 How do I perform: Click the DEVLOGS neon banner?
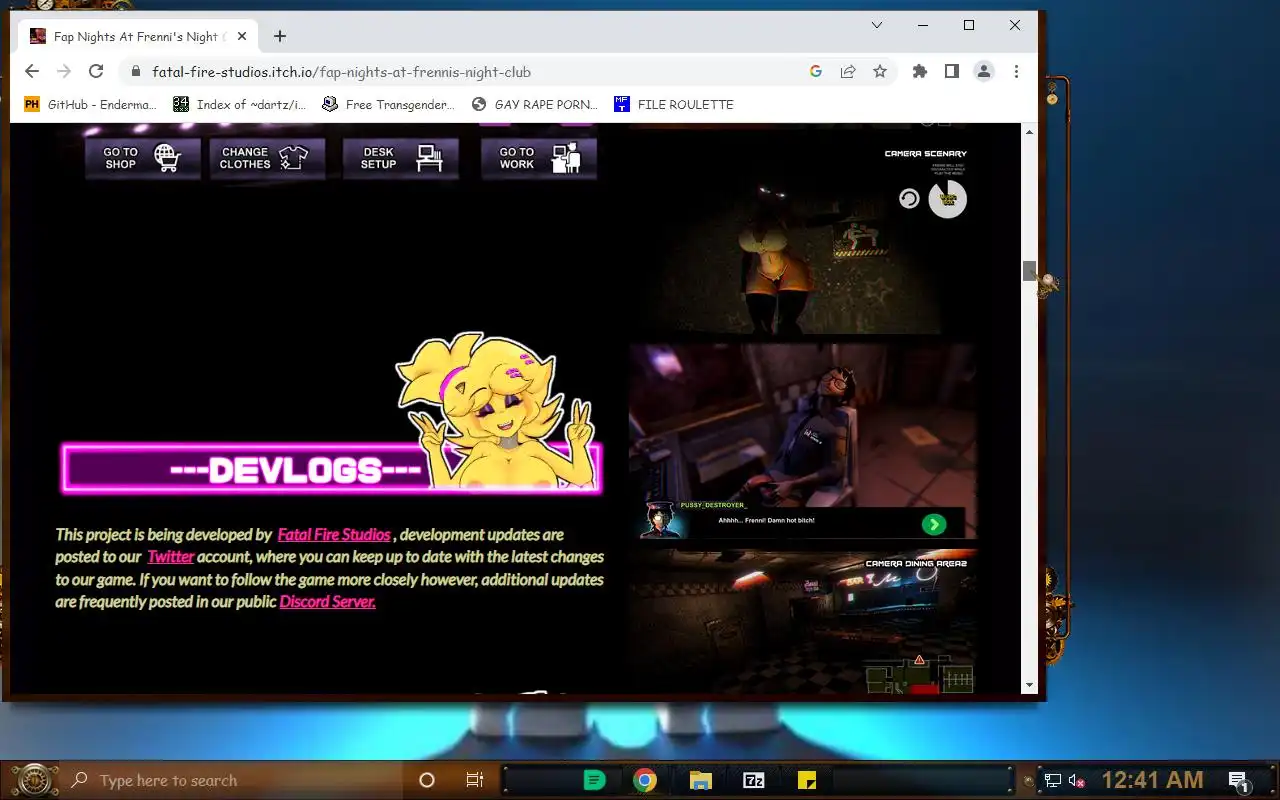click(332, 469)
